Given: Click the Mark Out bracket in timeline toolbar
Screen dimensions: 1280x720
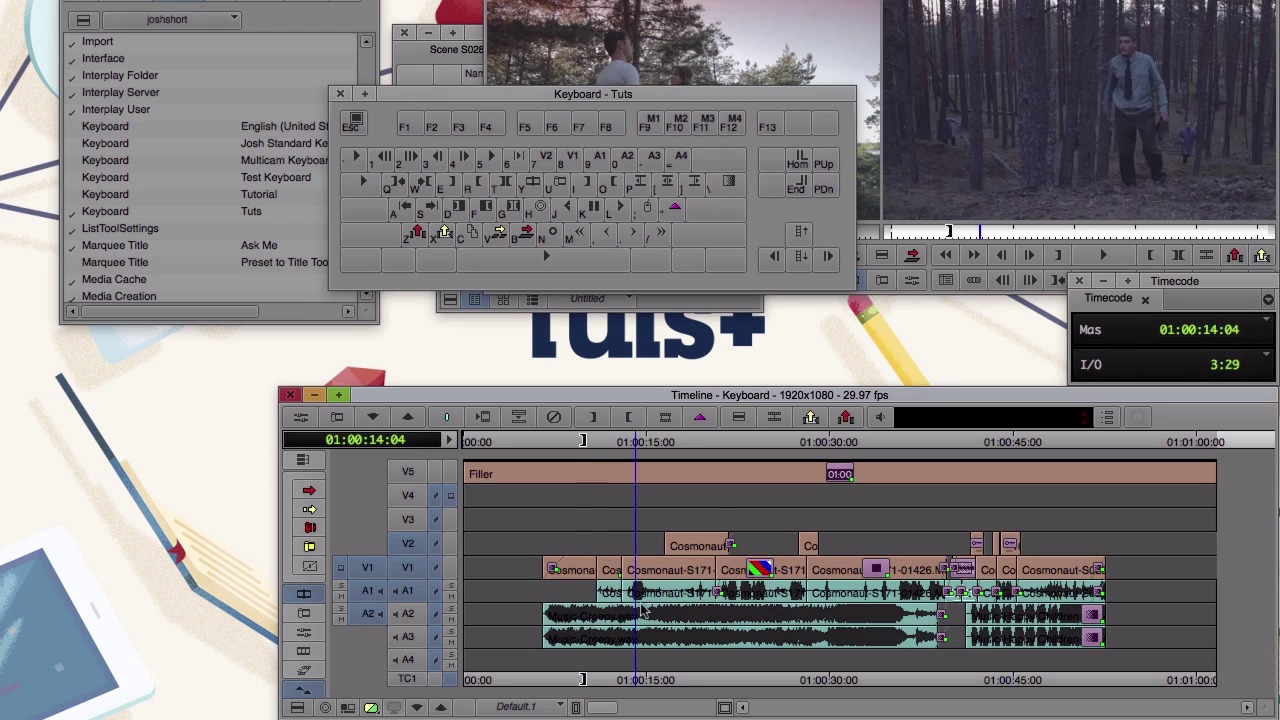Looking at the screenshot, I should click(x=628, y=417).
